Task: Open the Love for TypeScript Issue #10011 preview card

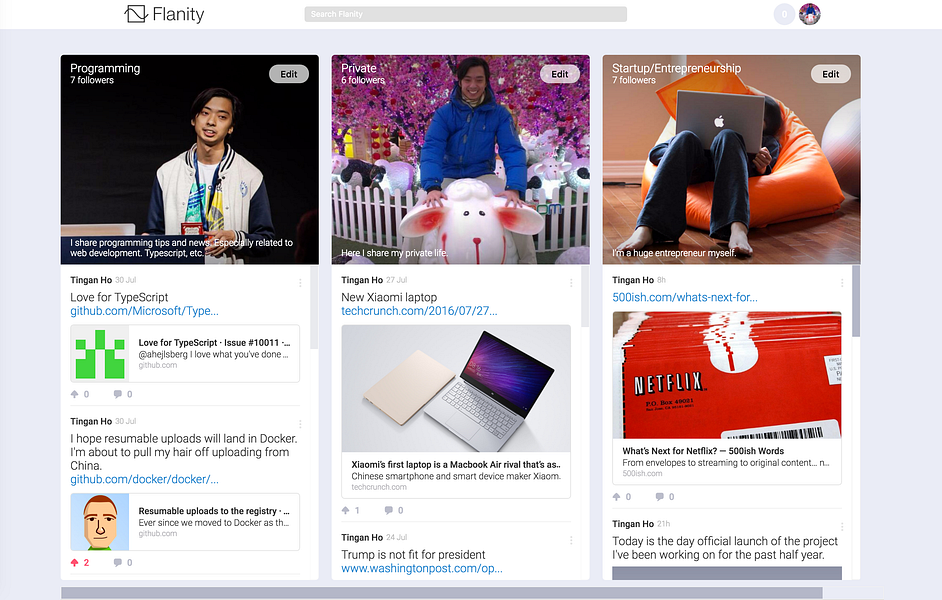Action: coord(185,354)
